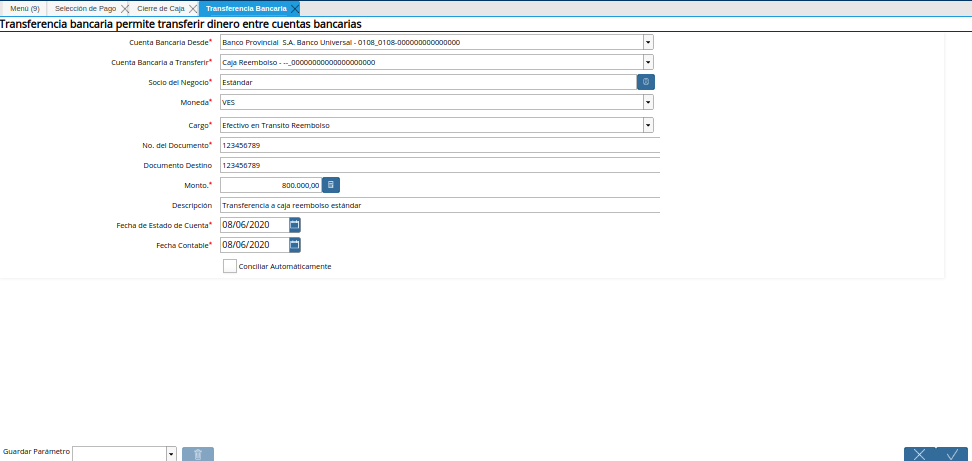Click the Caja Reembolso account field
Viewport: 972px width, 461px height.
(431, 62)
